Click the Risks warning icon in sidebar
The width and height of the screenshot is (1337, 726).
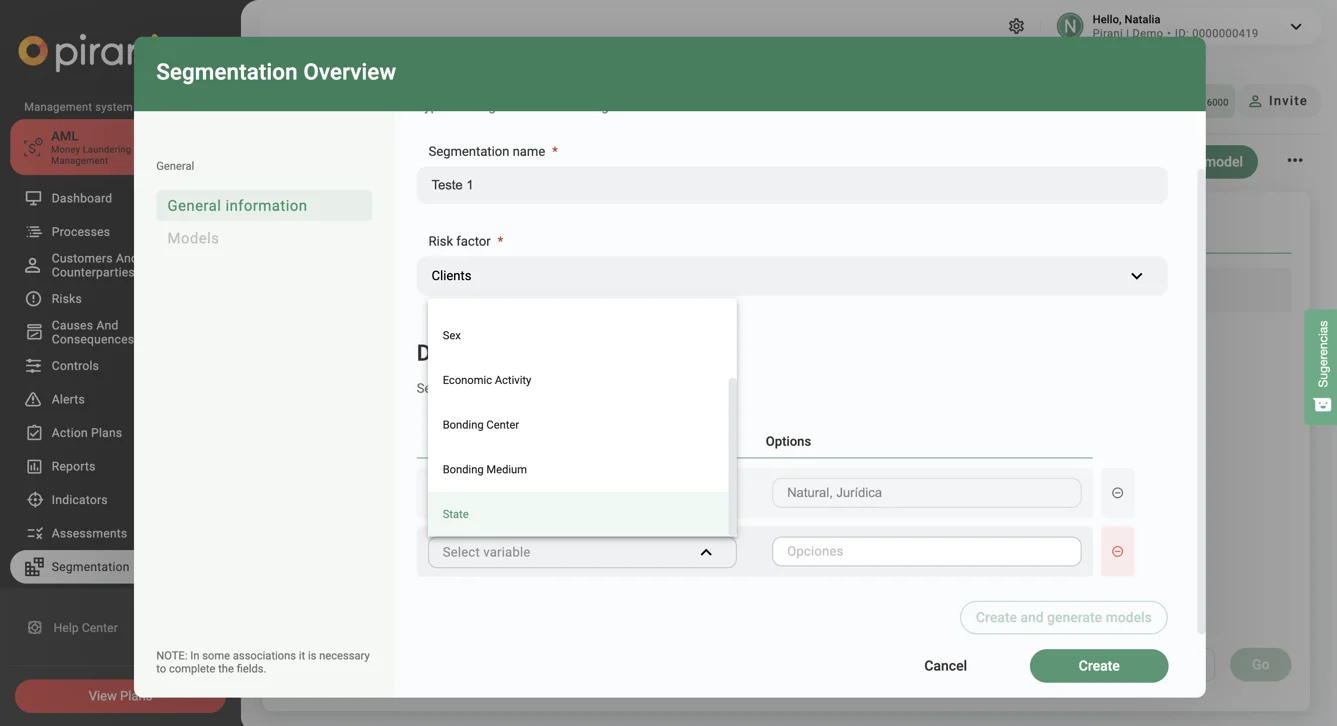pyautogui.click(x=33, y=299)
